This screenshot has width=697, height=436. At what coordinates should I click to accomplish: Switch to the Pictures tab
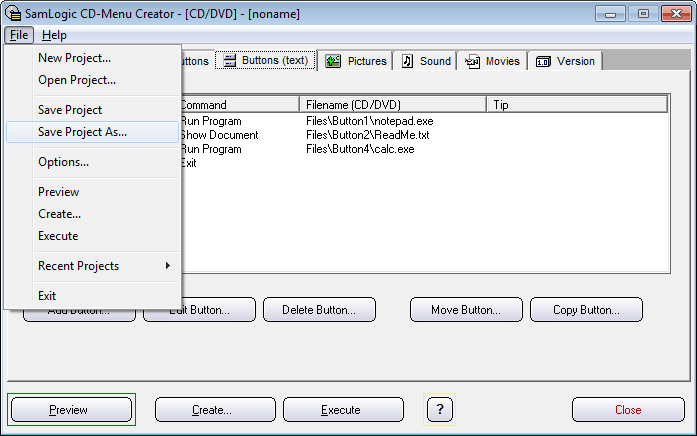[356, 61]
